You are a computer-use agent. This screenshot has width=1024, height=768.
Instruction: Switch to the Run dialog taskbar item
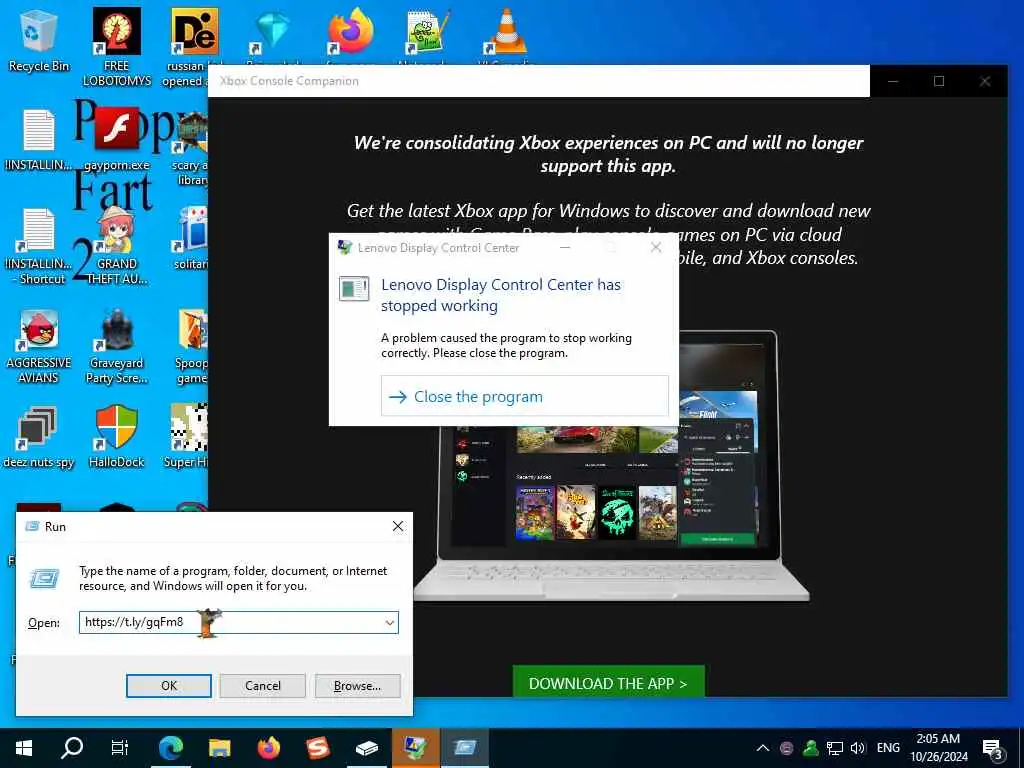(465, 748)
